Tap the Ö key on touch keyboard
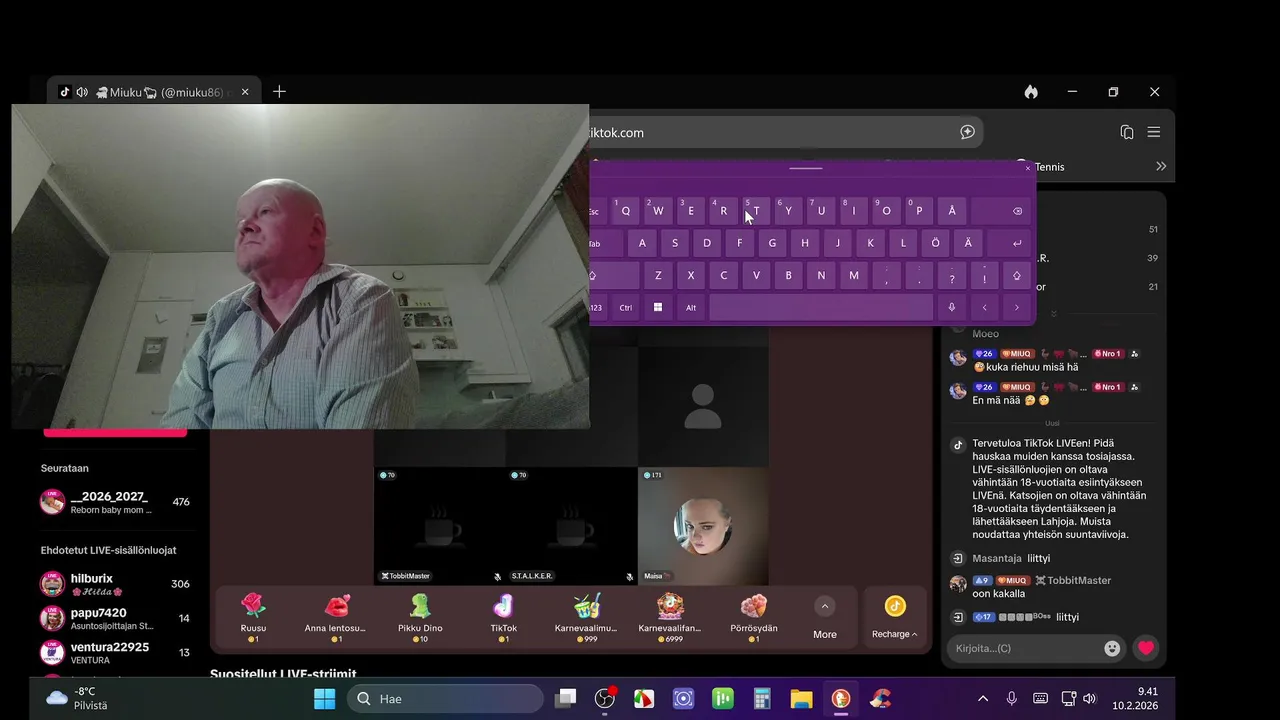The width and height of the screenshot is (1280, 720). click(x=936, y=243)
